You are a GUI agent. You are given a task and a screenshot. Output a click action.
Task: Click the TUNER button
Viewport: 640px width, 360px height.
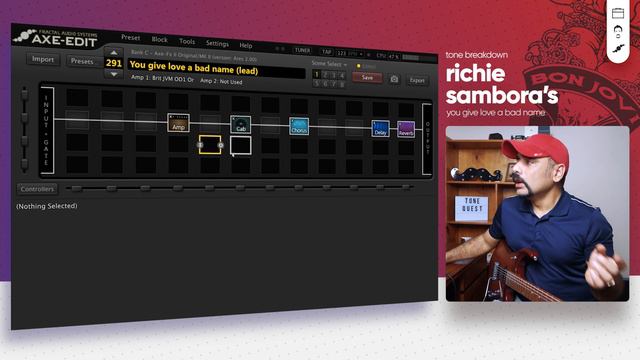pos(302,51)
